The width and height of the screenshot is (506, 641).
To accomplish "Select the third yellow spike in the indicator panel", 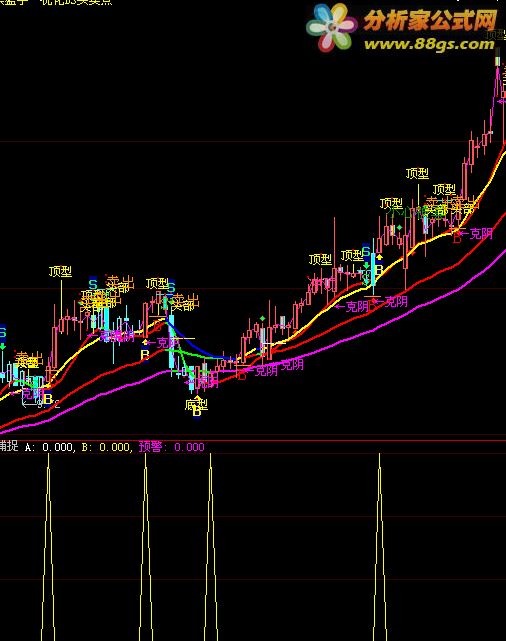I will tap(210, 547).
